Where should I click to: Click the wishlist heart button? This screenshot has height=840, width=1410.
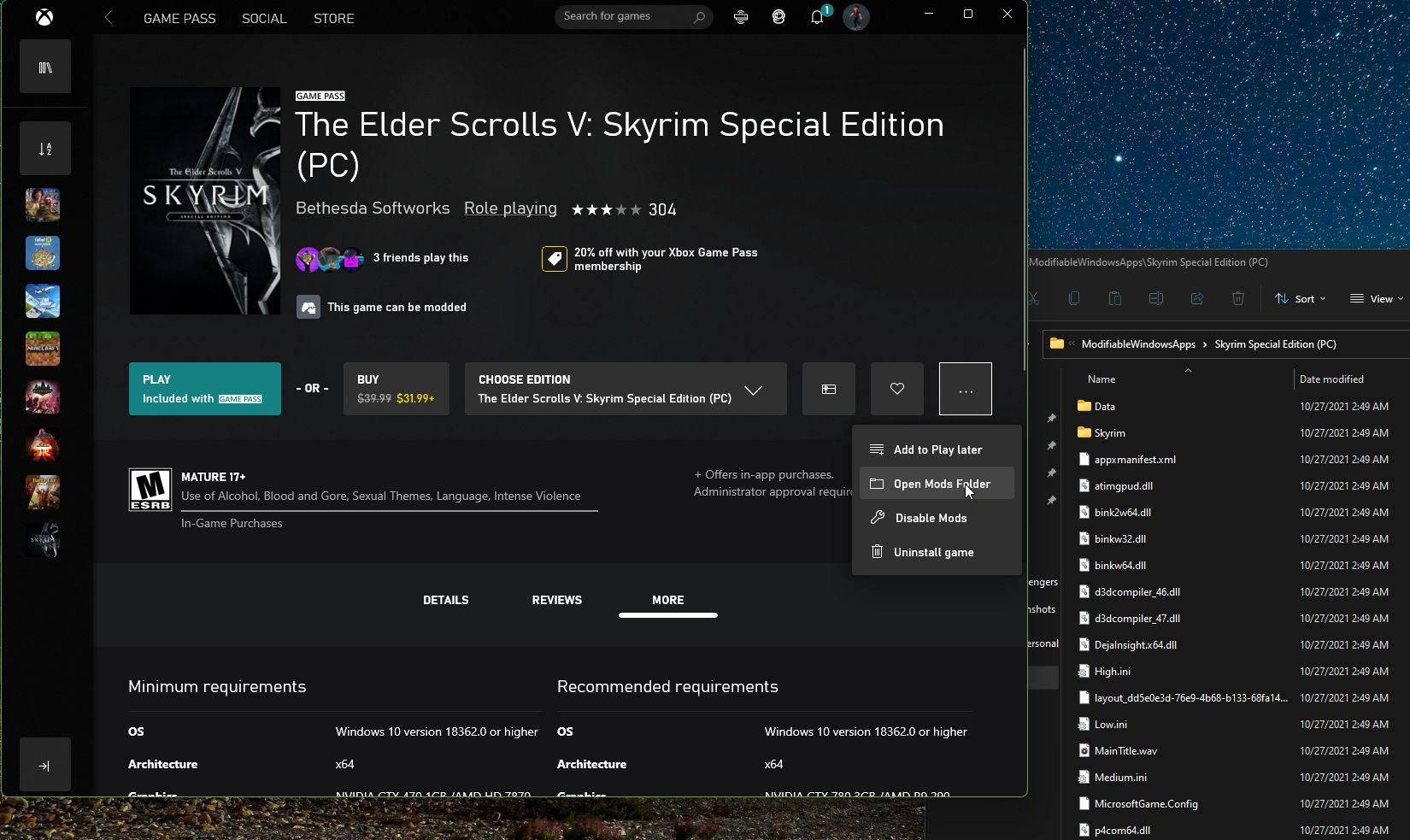point(896,389)
